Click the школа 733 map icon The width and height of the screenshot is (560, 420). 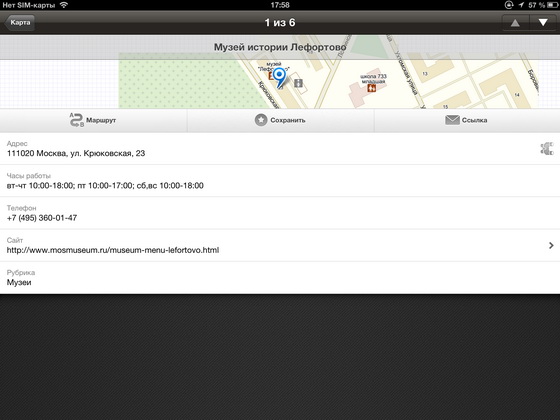tap(372, 88)
